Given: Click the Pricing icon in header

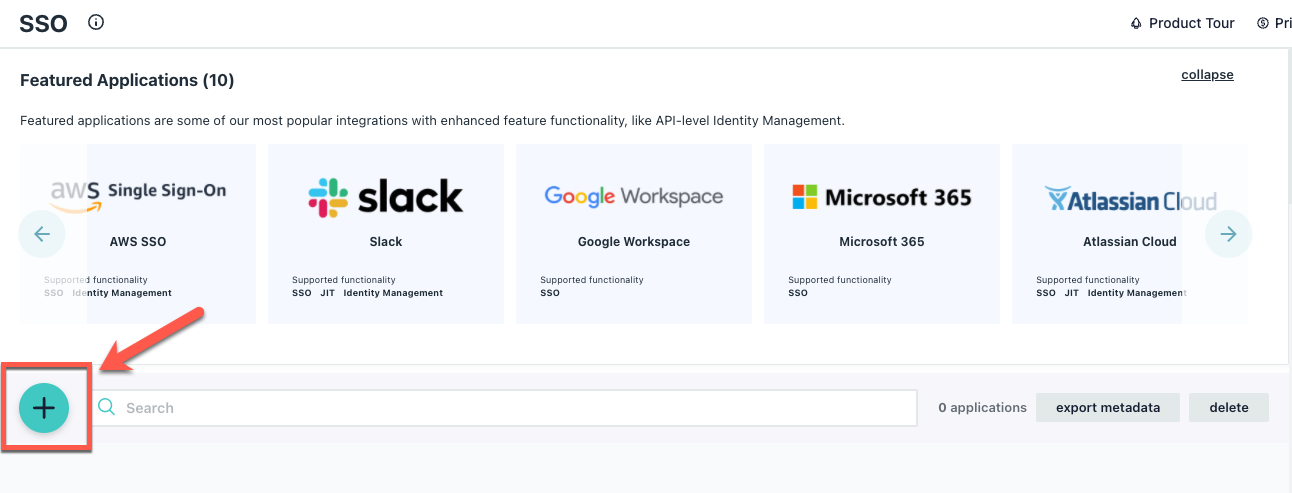Looking at the screenshot, I should [1263, 23].
